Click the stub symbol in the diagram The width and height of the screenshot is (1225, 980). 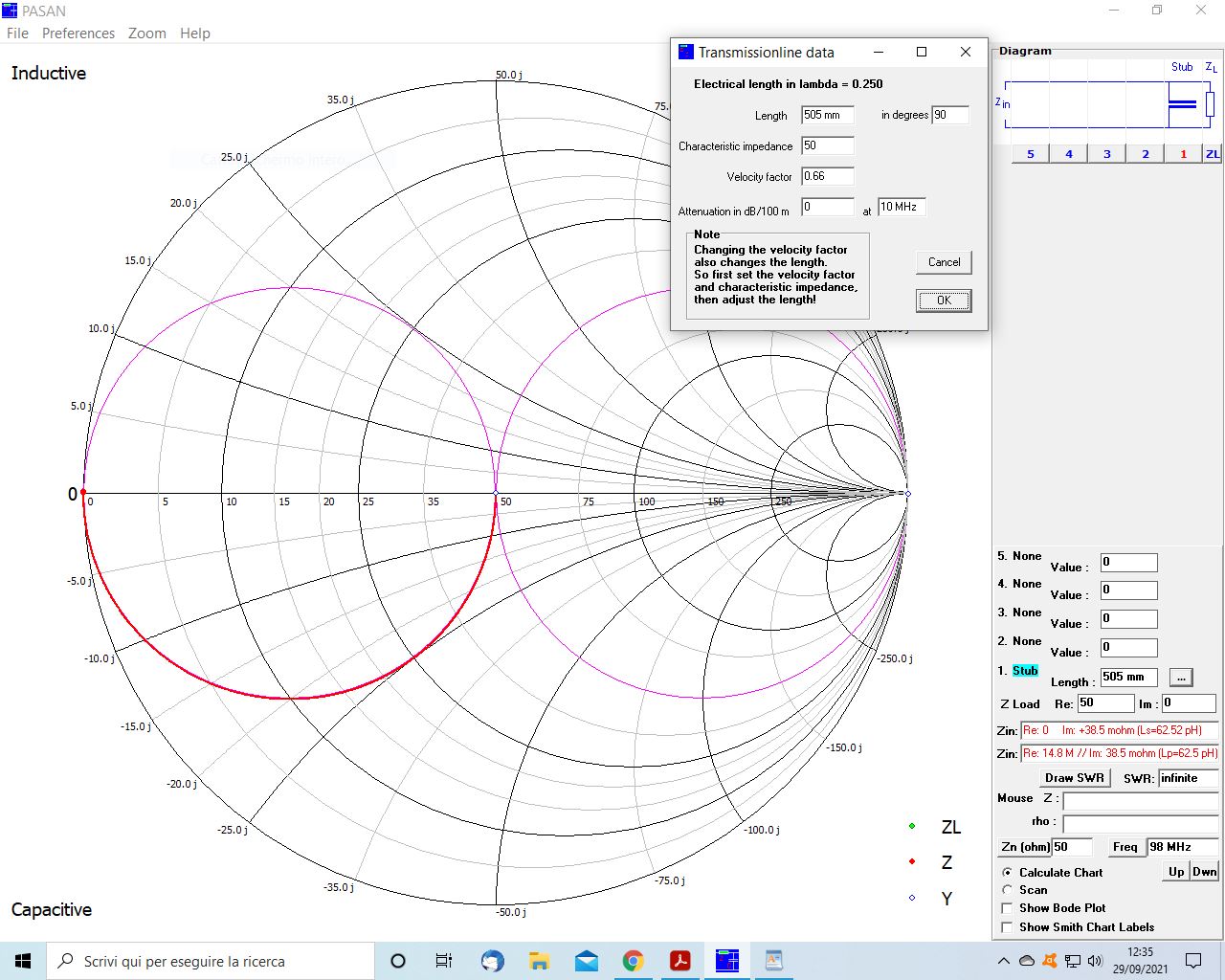coord(1183,103)
